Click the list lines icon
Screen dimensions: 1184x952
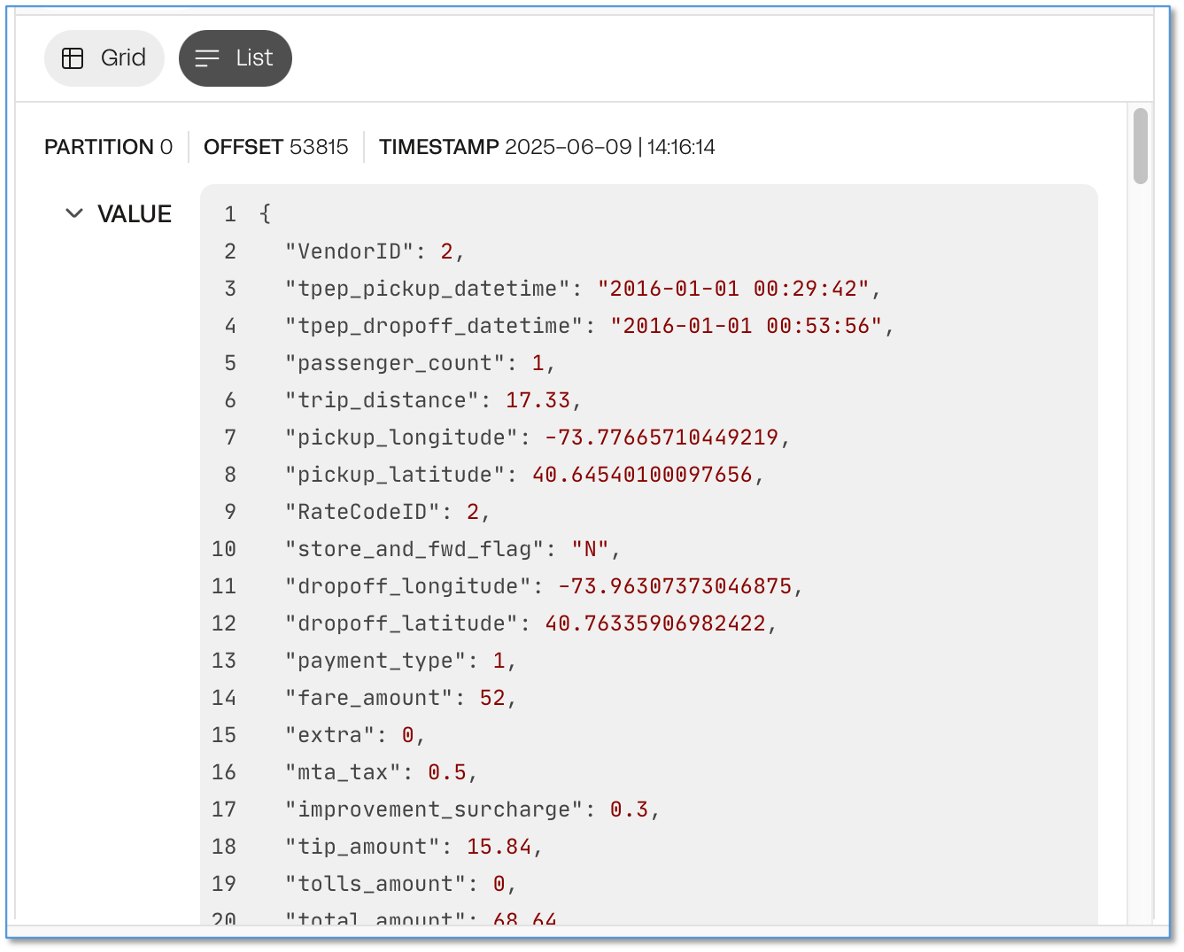(x=207, y=58)
